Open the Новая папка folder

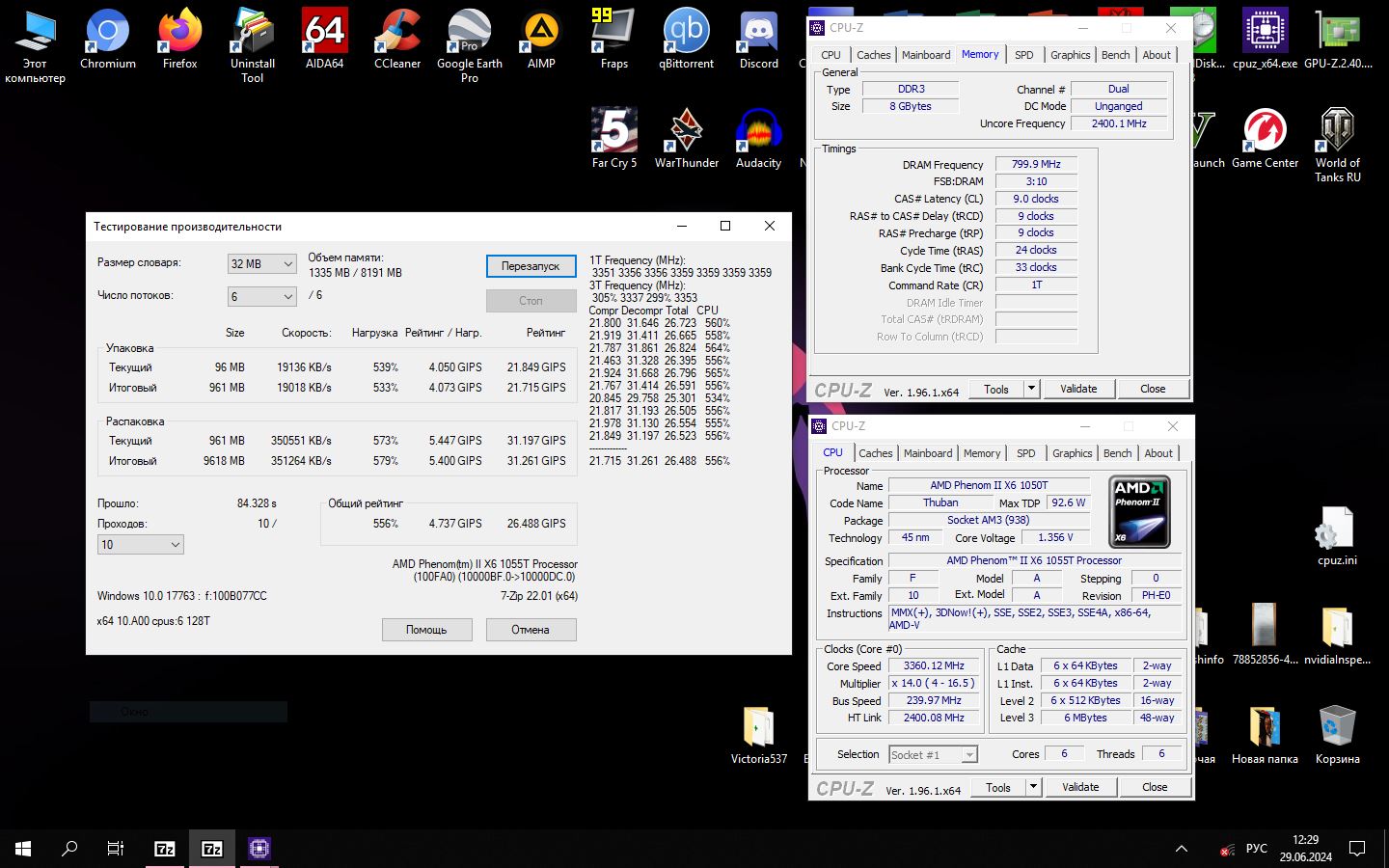(x=1265, y=734)
